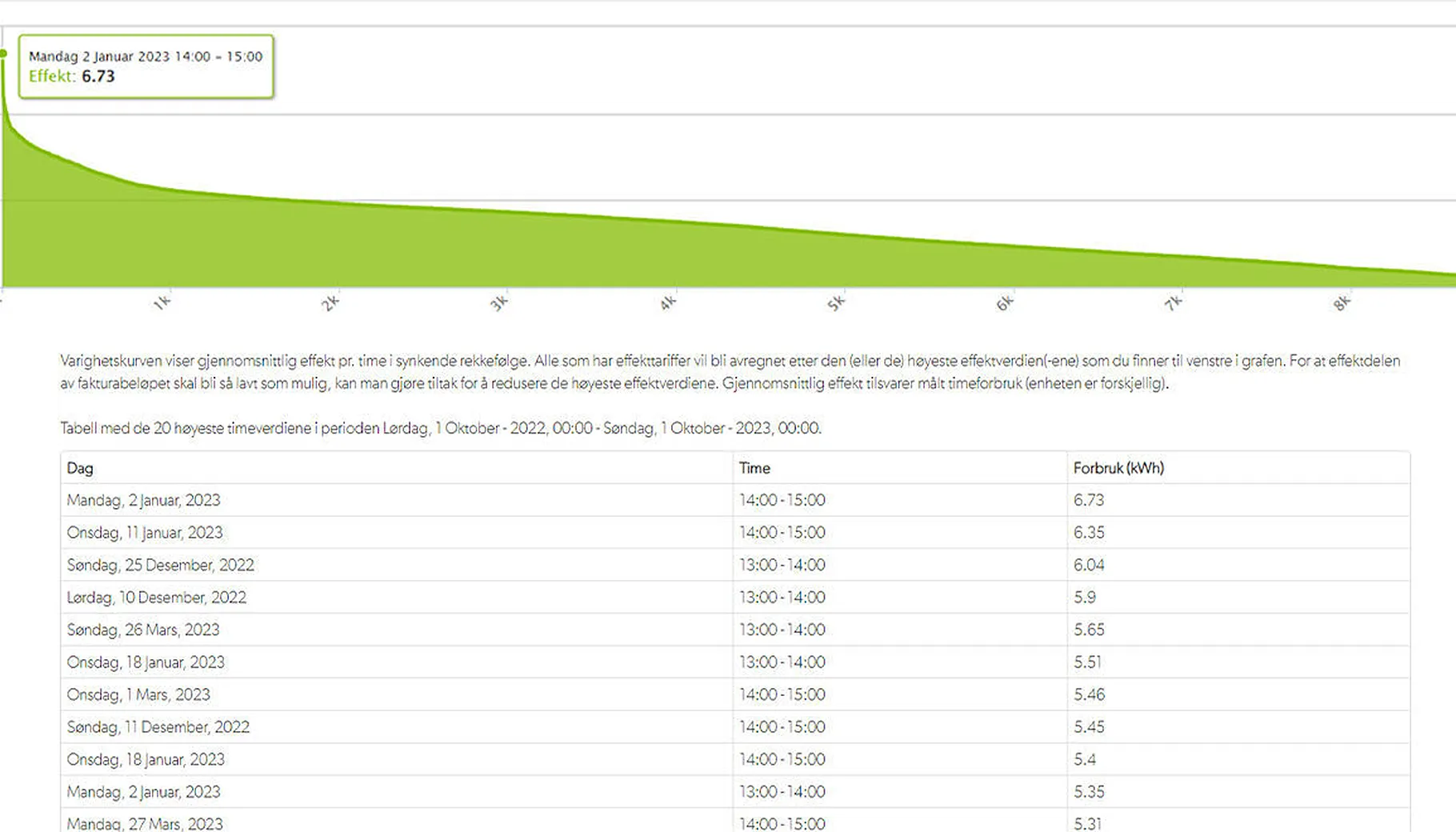
Task: Click the Effekt 6.73 tooltip box
Action: click(146, 66)
